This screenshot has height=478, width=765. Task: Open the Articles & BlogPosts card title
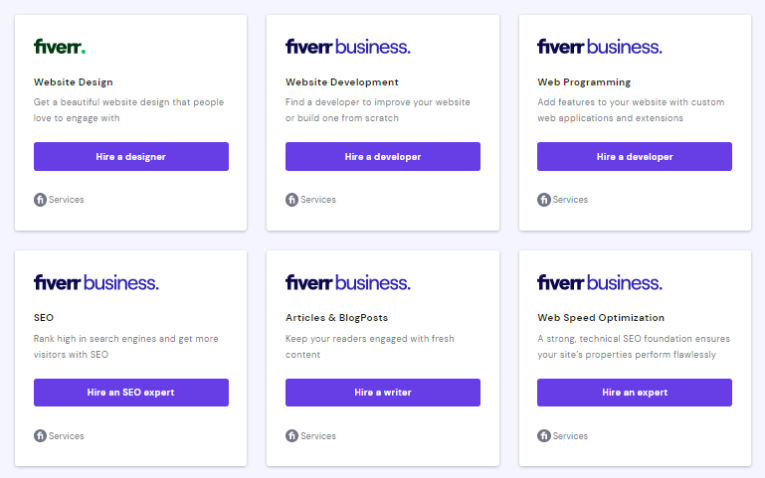coord(336,318)
